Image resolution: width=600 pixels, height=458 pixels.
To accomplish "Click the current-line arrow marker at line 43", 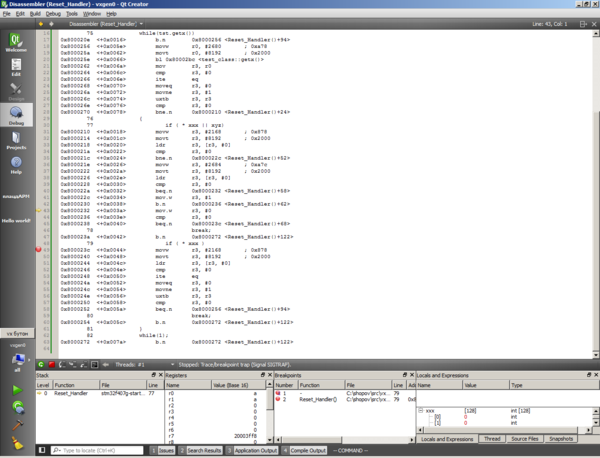I will (x=38, y=210).
